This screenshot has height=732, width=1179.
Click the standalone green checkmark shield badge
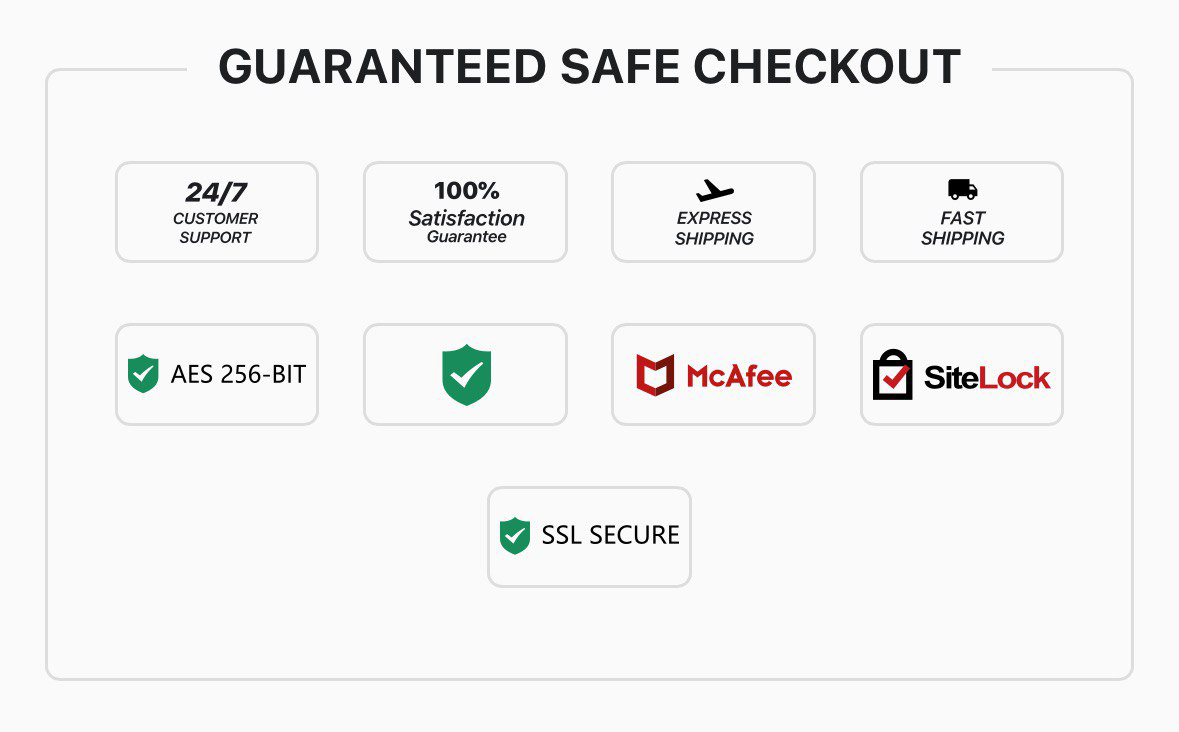click(x=466, y=374)
